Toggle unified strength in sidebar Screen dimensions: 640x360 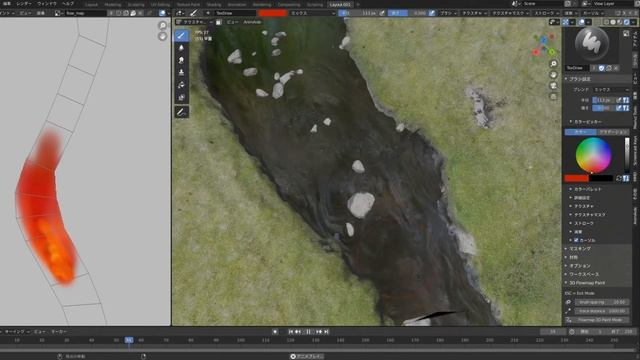pyautogui.click(x=626, y=108)
